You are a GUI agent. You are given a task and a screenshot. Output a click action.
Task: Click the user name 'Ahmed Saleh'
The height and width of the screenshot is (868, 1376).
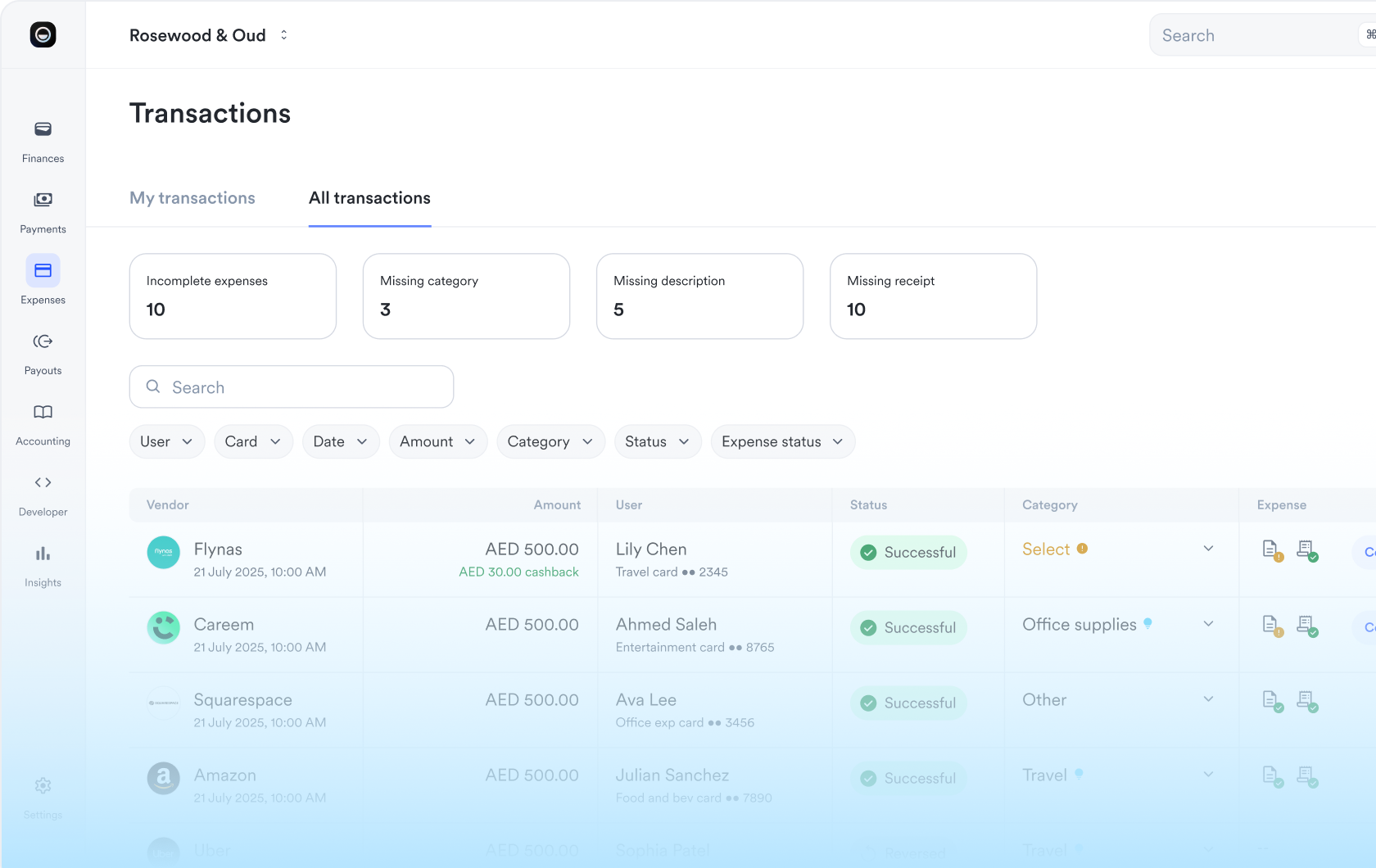(x=666, y=625)
